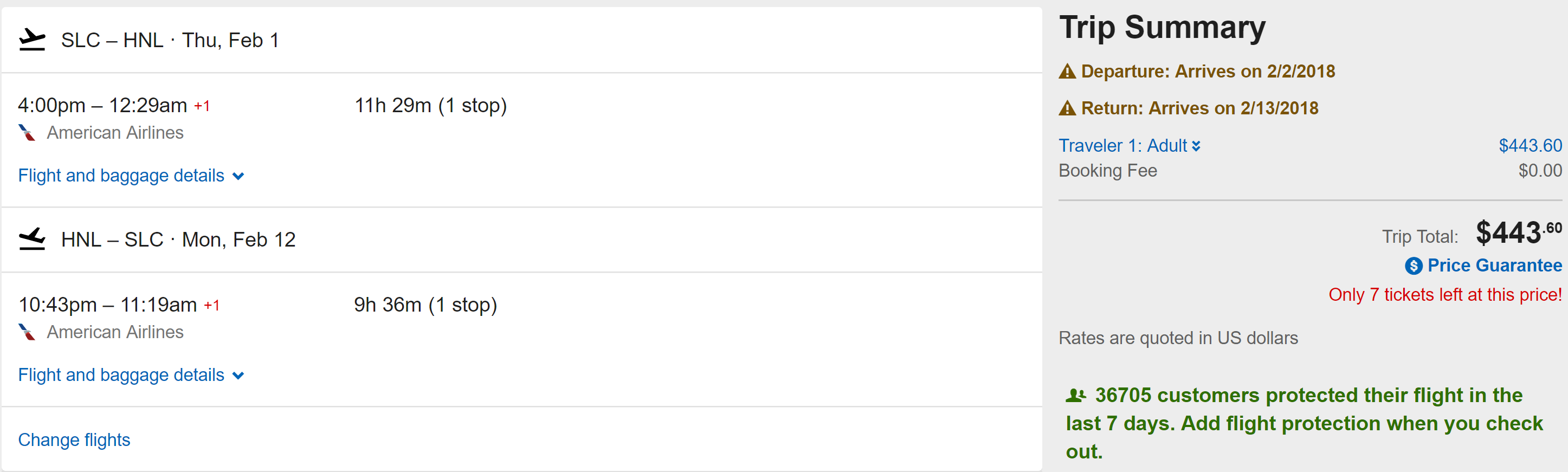Expand outbound Flight and baggage details
The image size is (1568, 472).
tap(131, 176)
